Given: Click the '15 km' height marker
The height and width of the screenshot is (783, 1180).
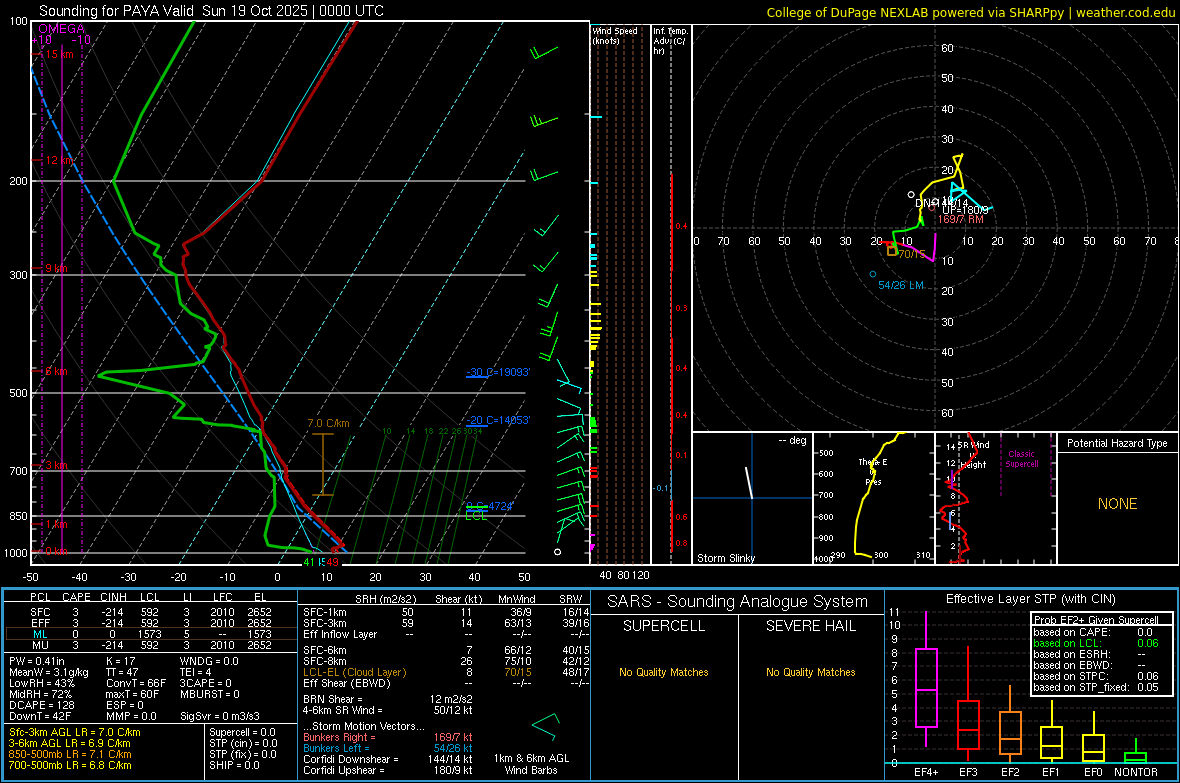Looking at the screenshot, I should (59, 54).
